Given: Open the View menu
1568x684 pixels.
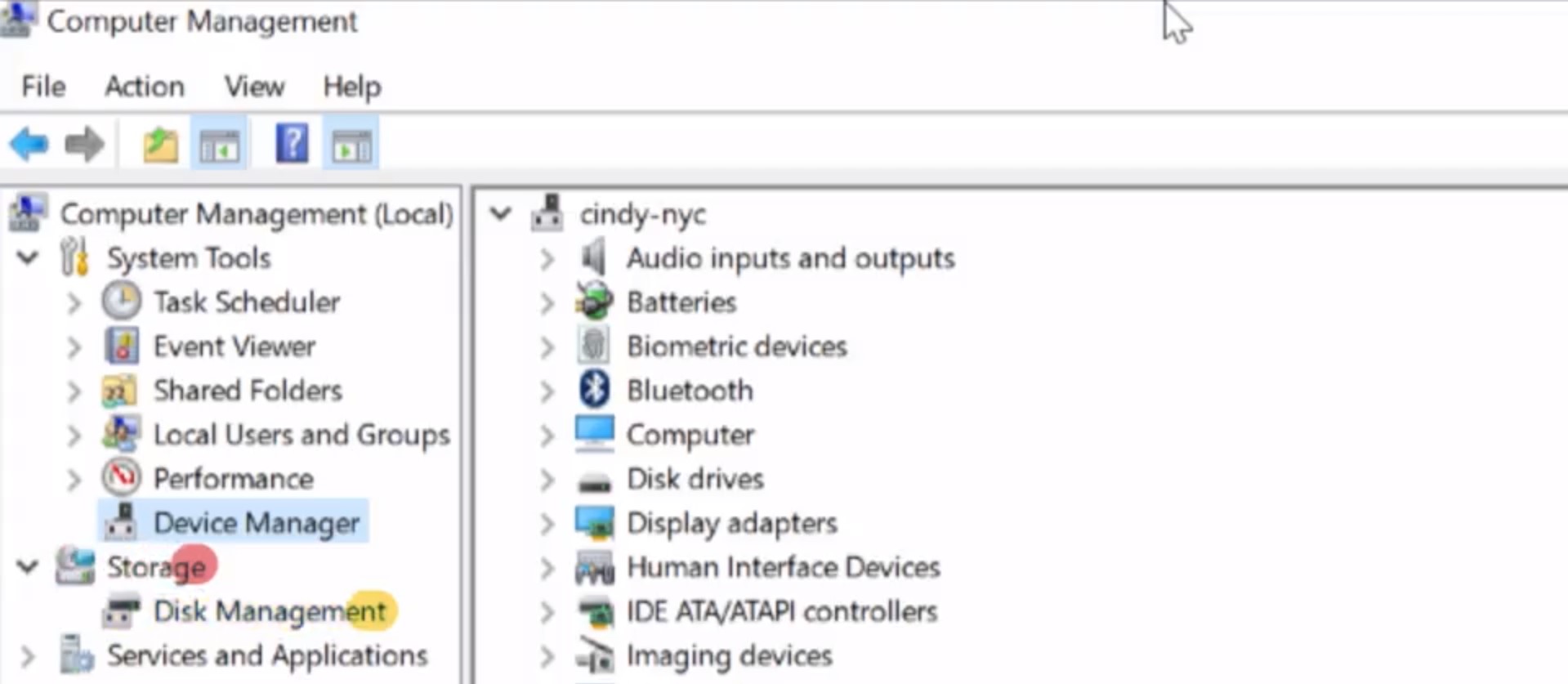Looking at the screenshot, I should 255,86.
